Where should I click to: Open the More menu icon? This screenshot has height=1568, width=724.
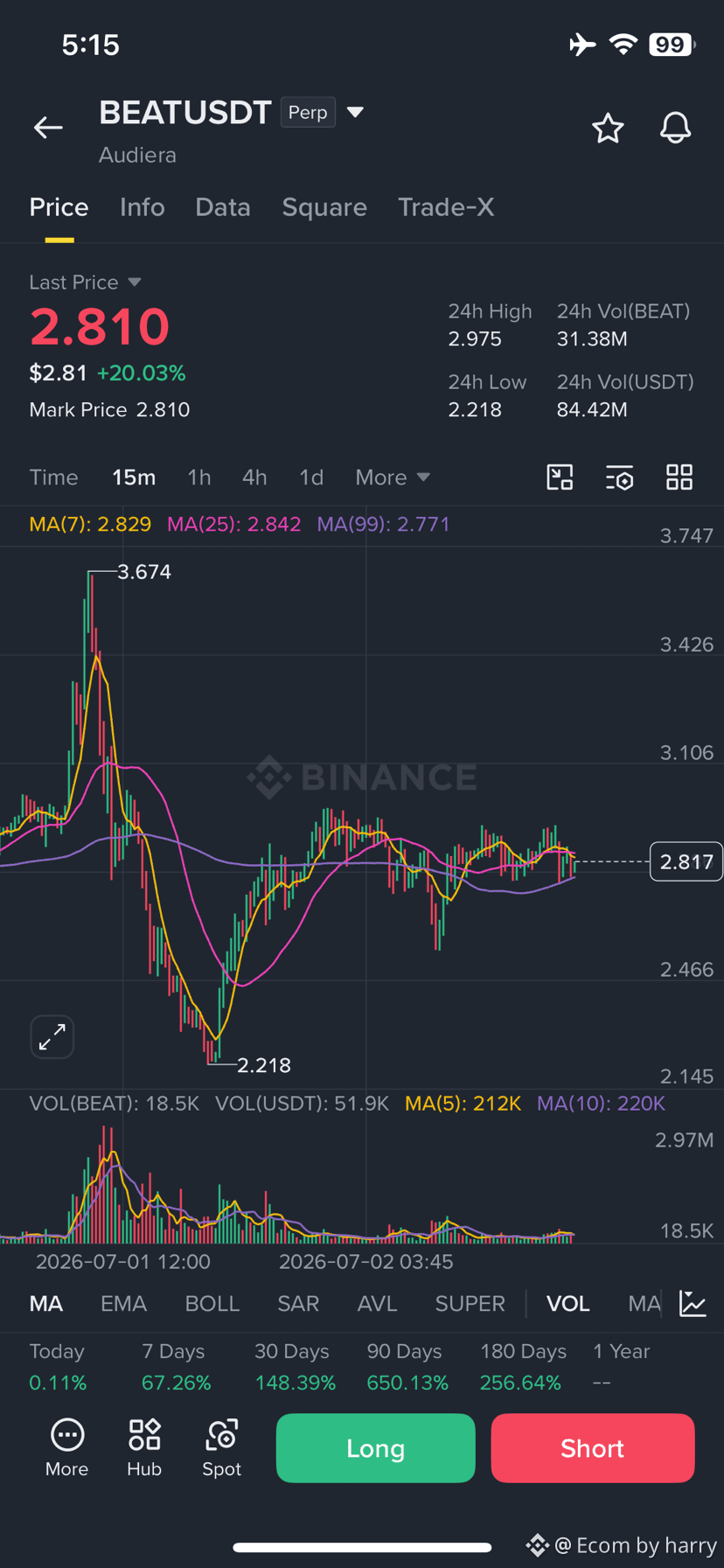click(x=66, y=1448)
